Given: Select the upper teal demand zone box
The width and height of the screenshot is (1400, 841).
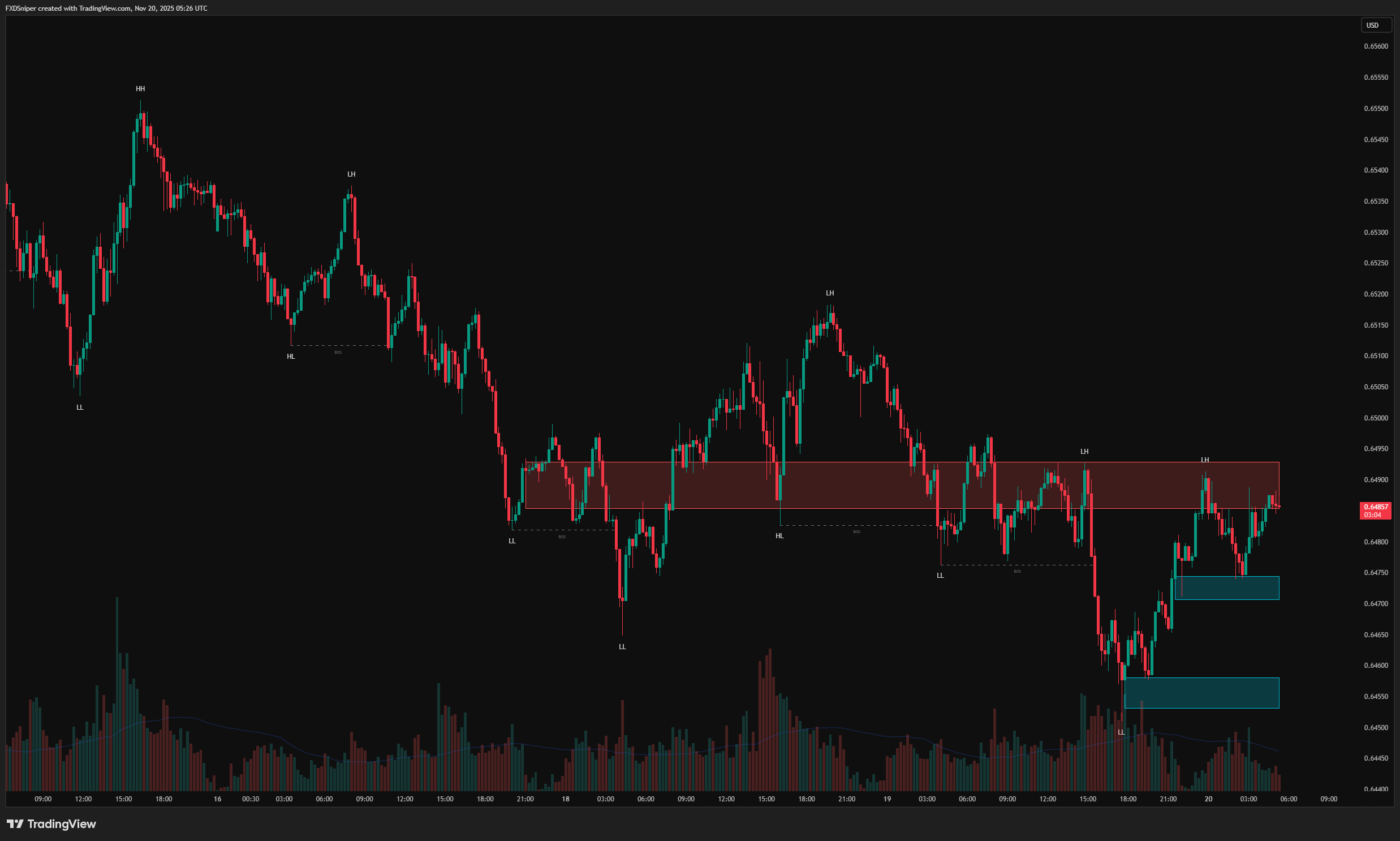Looking at the screenshot, I should (1227, 587).
